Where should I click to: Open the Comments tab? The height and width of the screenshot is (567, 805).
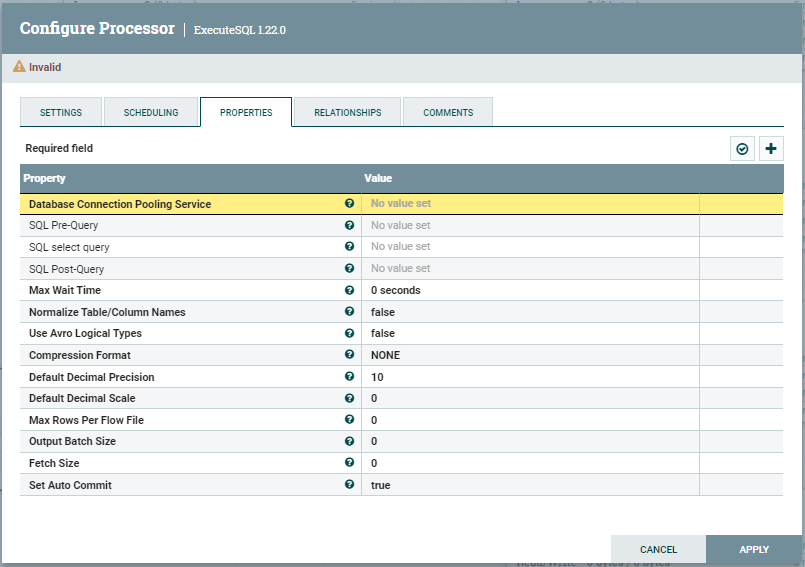tap(448, 112)
